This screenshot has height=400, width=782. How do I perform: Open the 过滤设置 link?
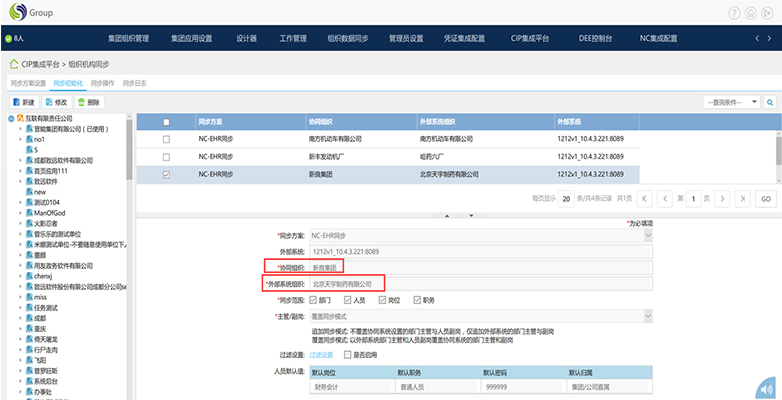[323, 353]
